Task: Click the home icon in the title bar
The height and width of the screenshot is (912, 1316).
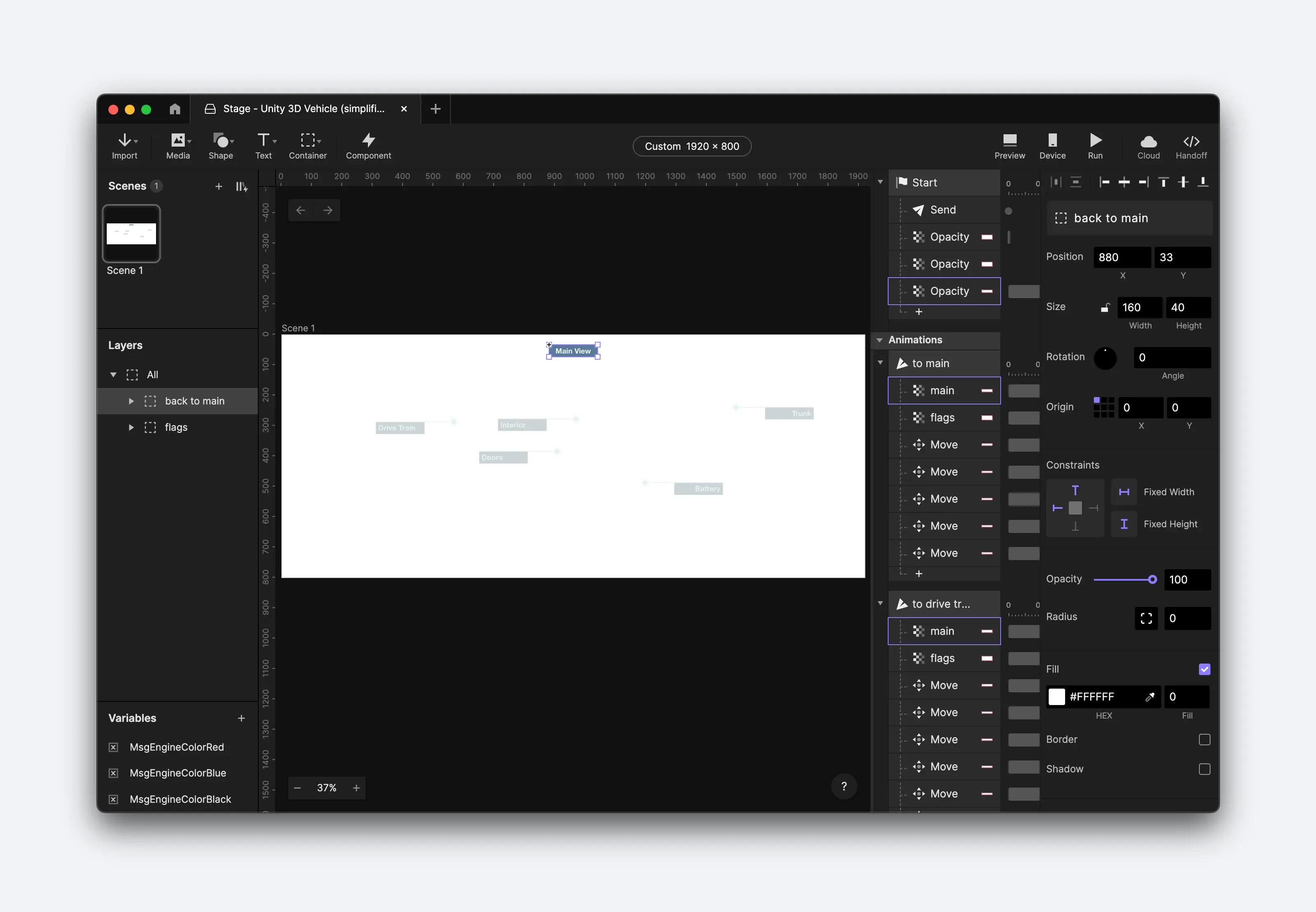Action: tap(175, 108)
